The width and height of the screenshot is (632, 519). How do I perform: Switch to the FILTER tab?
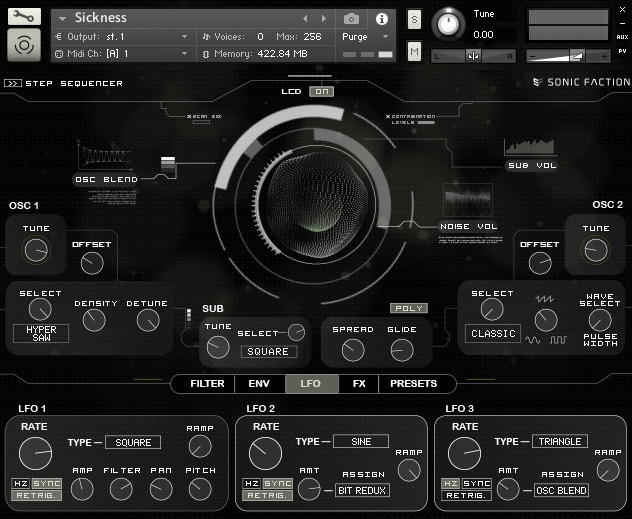pos(207,384)
